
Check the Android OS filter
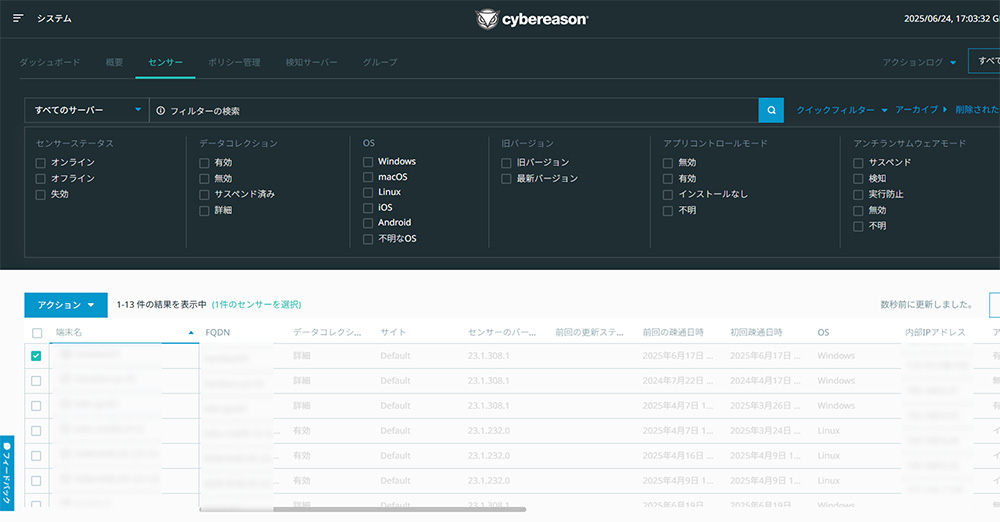tap(368, 223)
